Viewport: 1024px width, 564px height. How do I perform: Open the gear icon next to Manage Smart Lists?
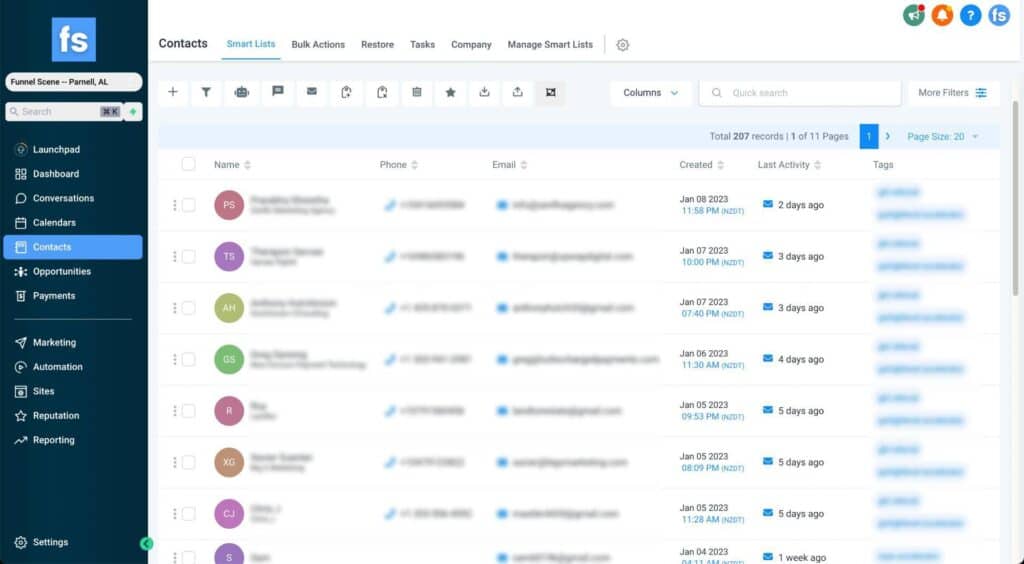[623, 45]
